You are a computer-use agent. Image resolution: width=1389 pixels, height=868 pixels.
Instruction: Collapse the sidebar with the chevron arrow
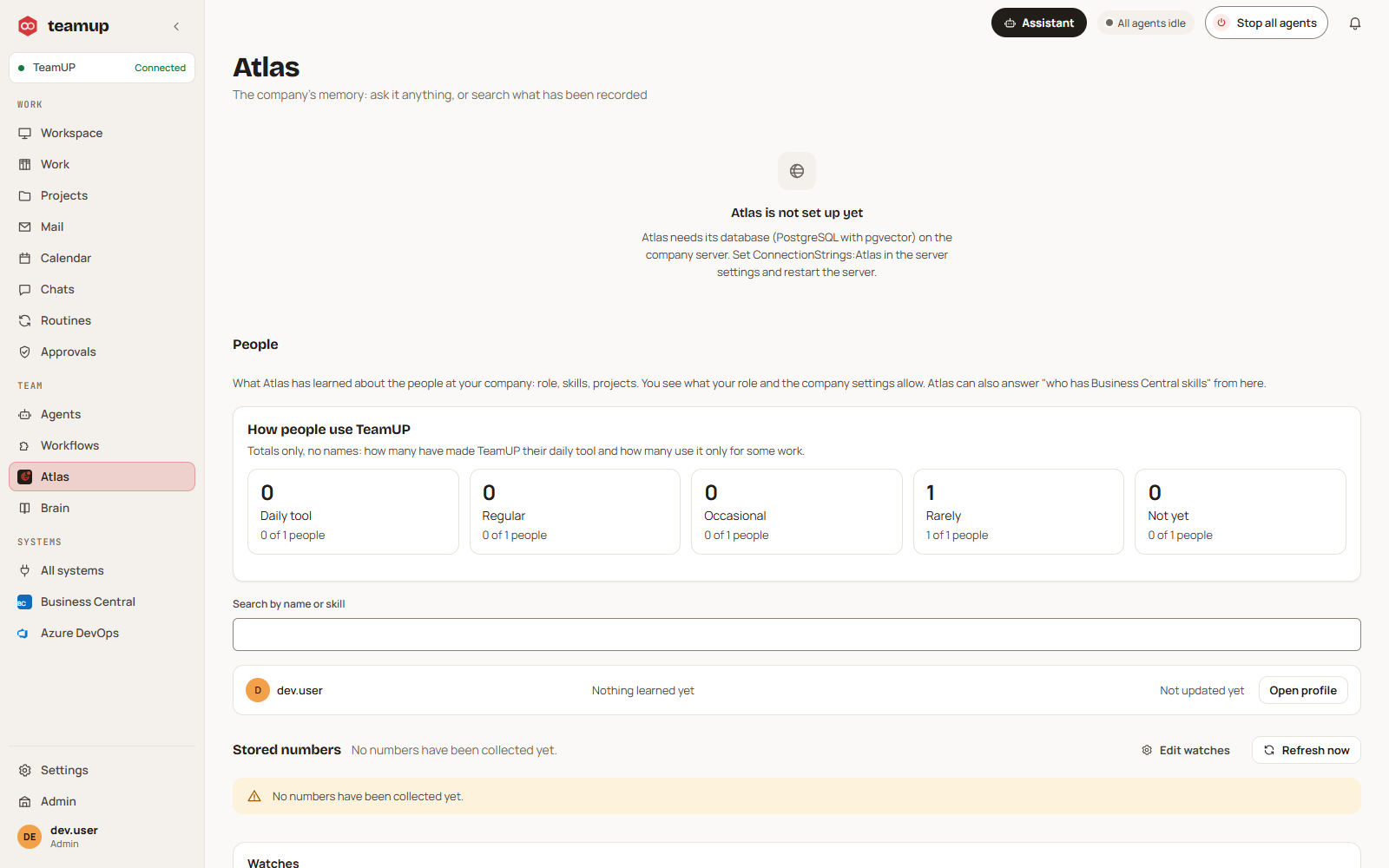176,26
